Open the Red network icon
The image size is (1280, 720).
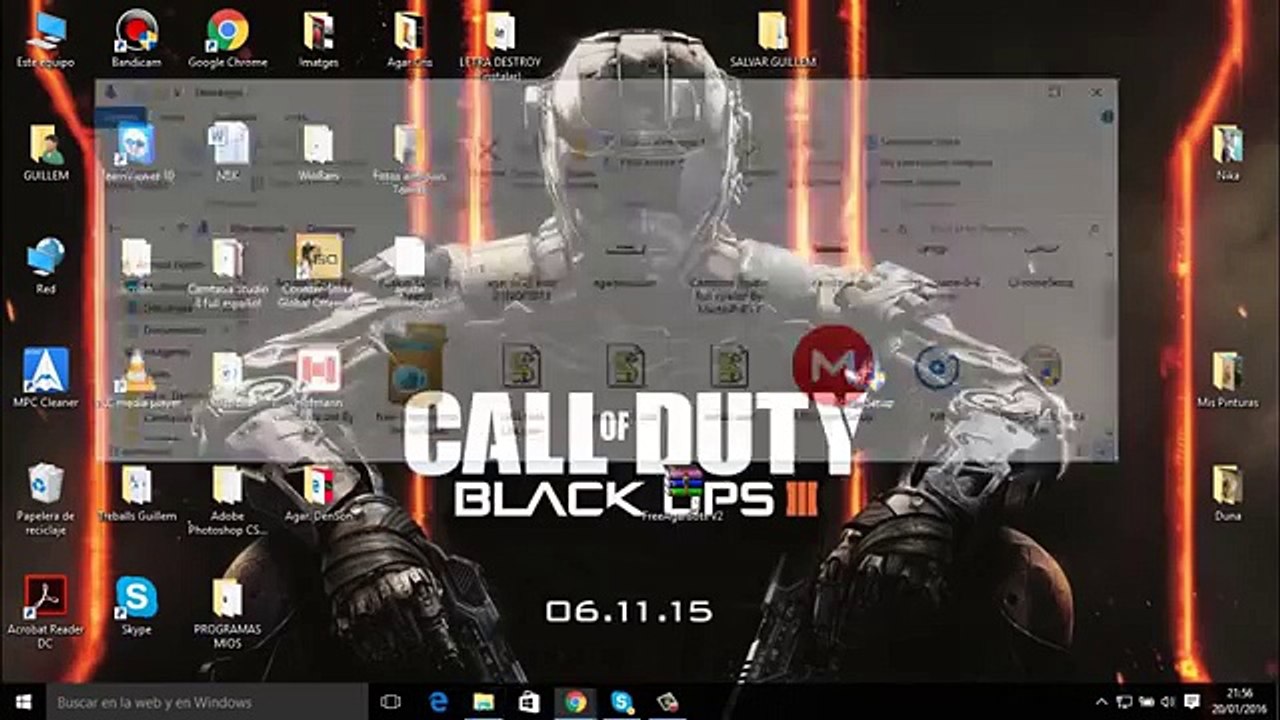pyautogui.click(x=46, y=266)
